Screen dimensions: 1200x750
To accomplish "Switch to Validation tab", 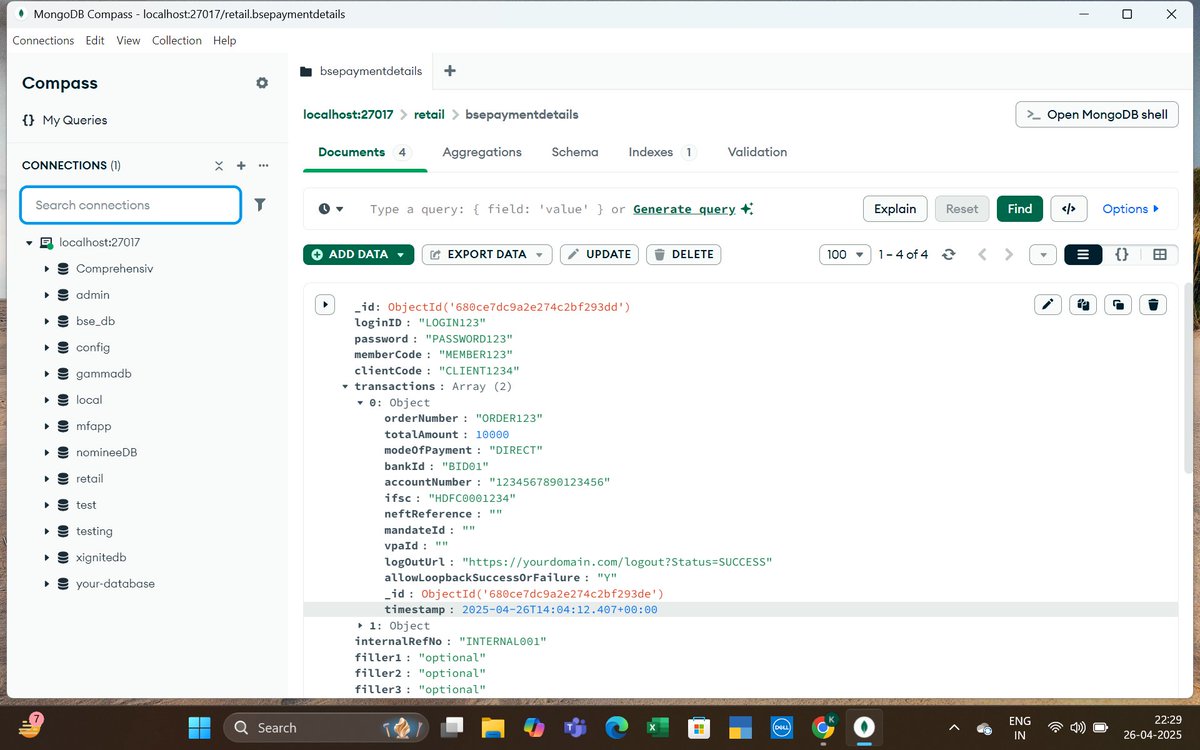I will (x=757, y=152).
